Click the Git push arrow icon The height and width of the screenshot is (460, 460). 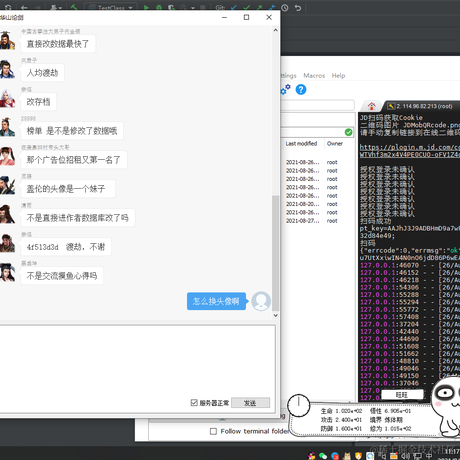[x=259, y=7]
